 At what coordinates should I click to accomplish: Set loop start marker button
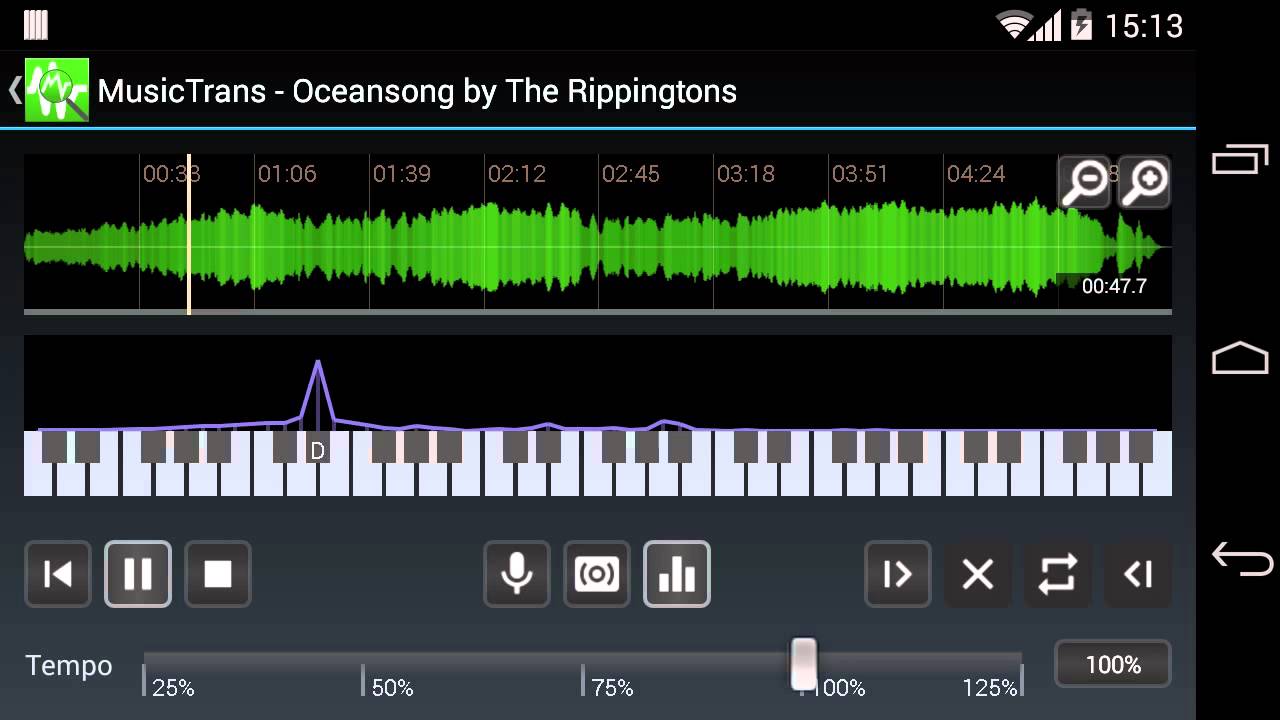(898, 574)
